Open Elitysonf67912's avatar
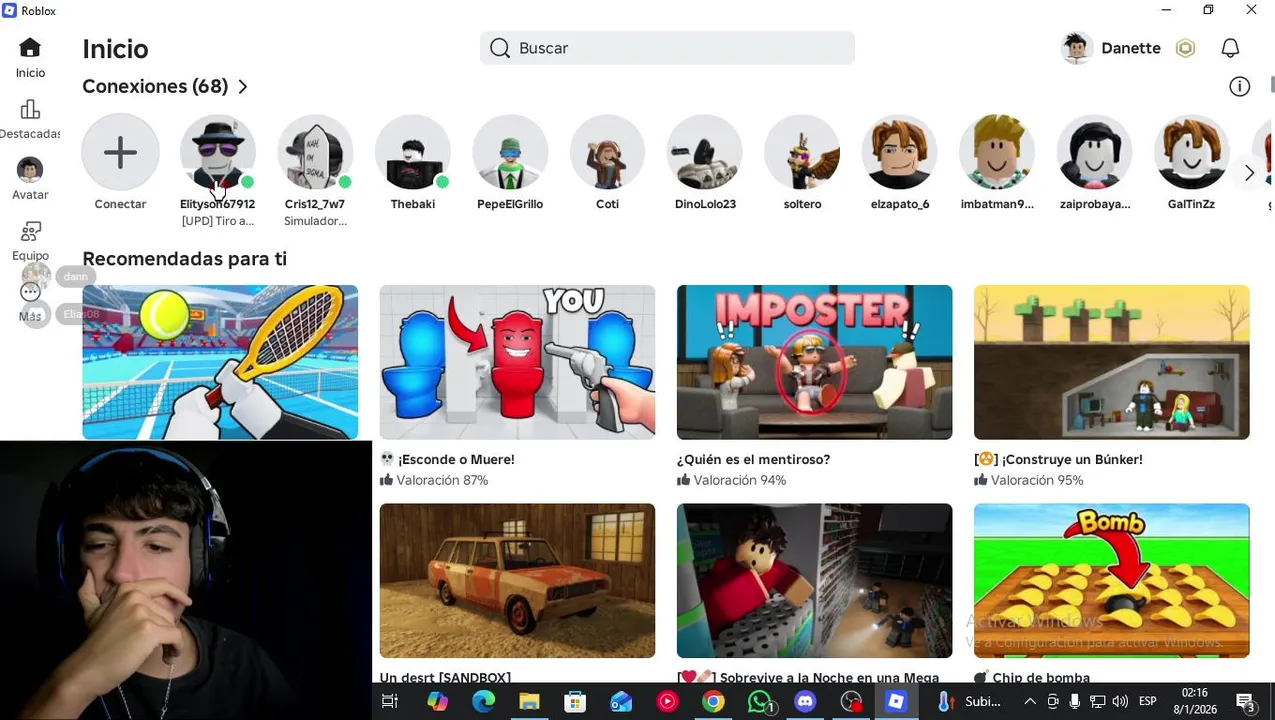 click(217, 153)
